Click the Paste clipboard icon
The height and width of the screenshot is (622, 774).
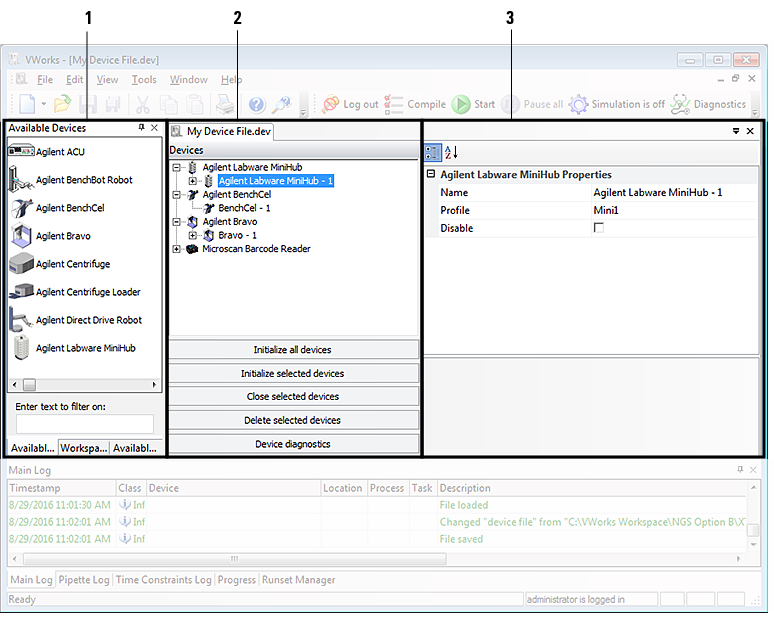coord(195,104)
